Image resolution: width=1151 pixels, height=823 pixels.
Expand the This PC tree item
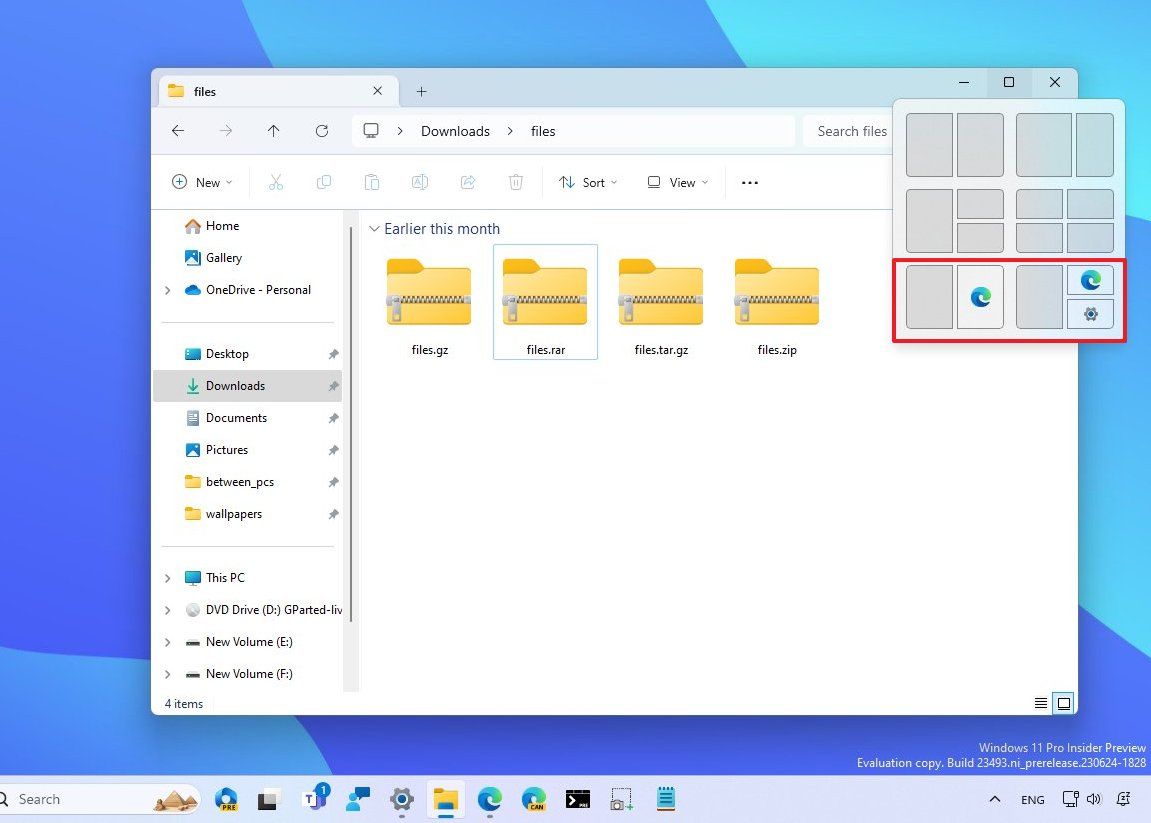pos(166,578)
